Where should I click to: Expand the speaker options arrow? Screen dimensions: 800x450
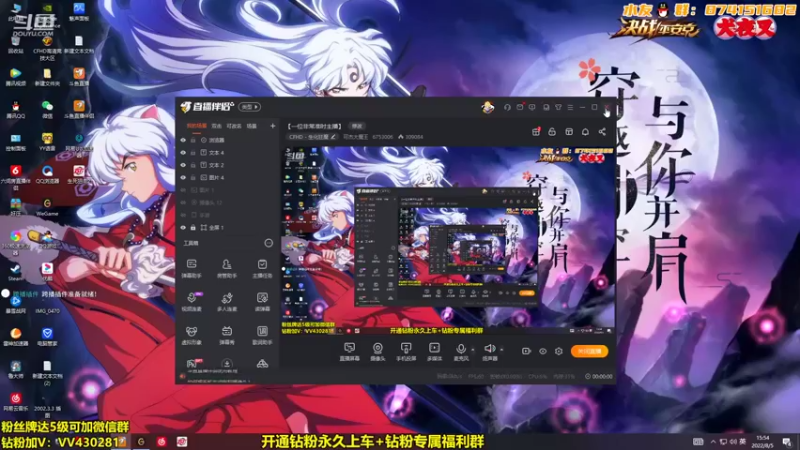coord(502,349)
